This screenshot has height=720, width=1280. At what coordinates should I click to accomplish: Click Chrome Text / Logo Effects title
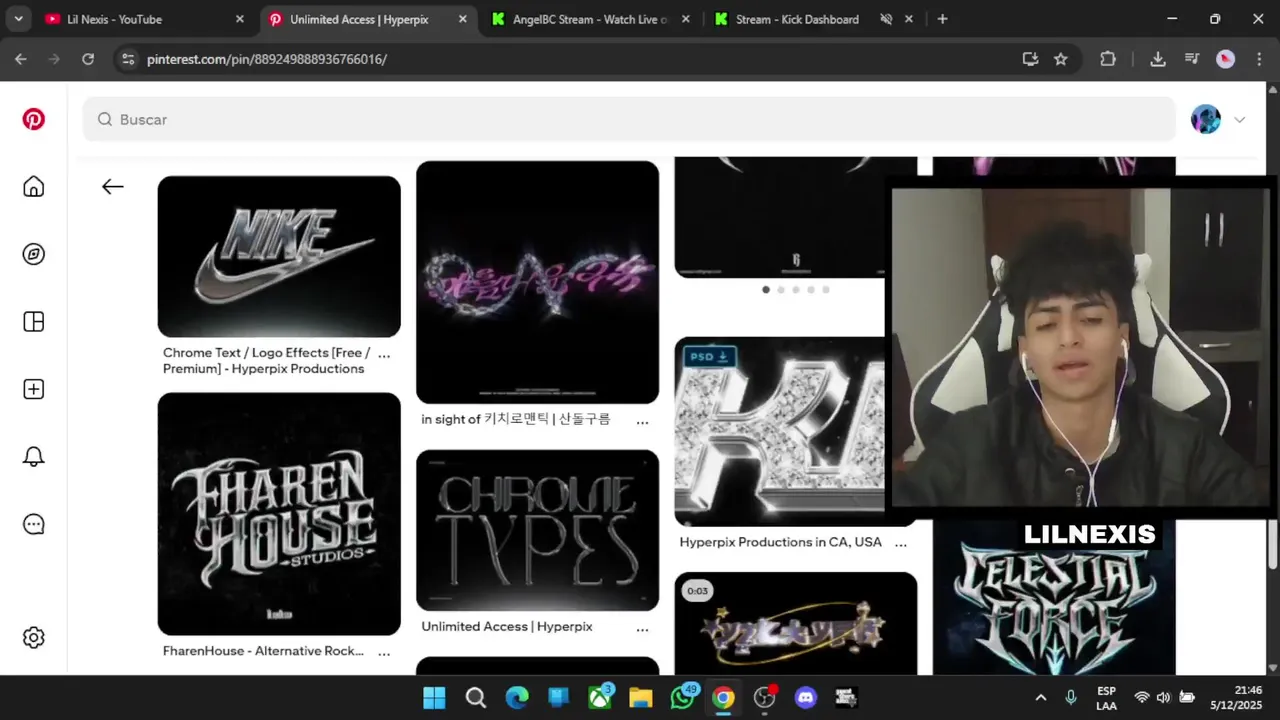267,360
